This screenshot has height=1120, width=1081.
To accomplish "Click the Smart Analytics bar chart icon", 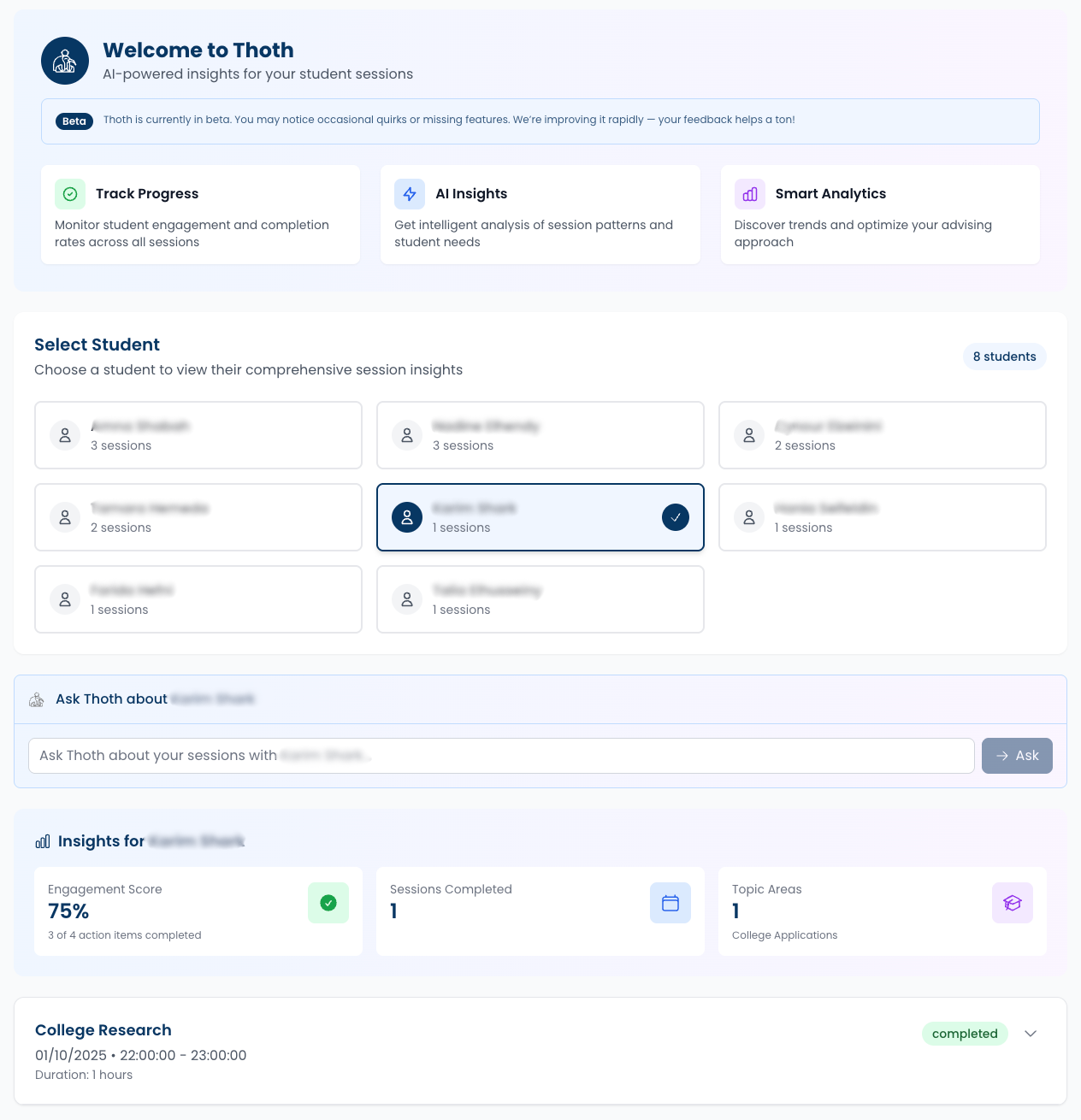I will 750,194.
